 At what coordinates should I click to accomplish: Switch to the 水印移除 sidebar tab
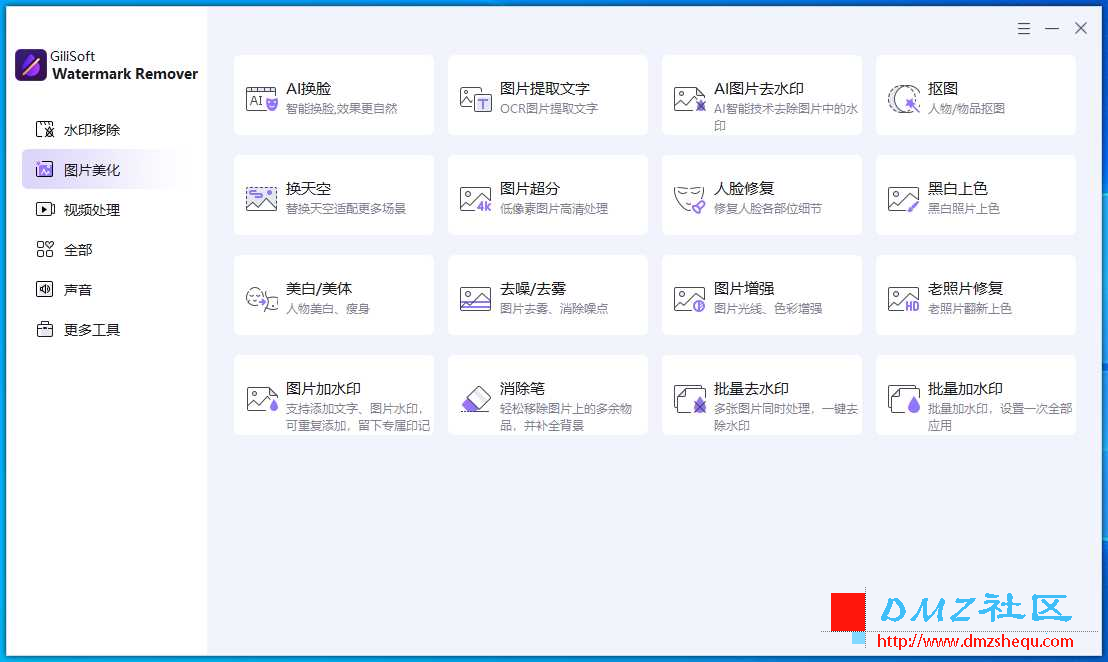coord(78,130)
